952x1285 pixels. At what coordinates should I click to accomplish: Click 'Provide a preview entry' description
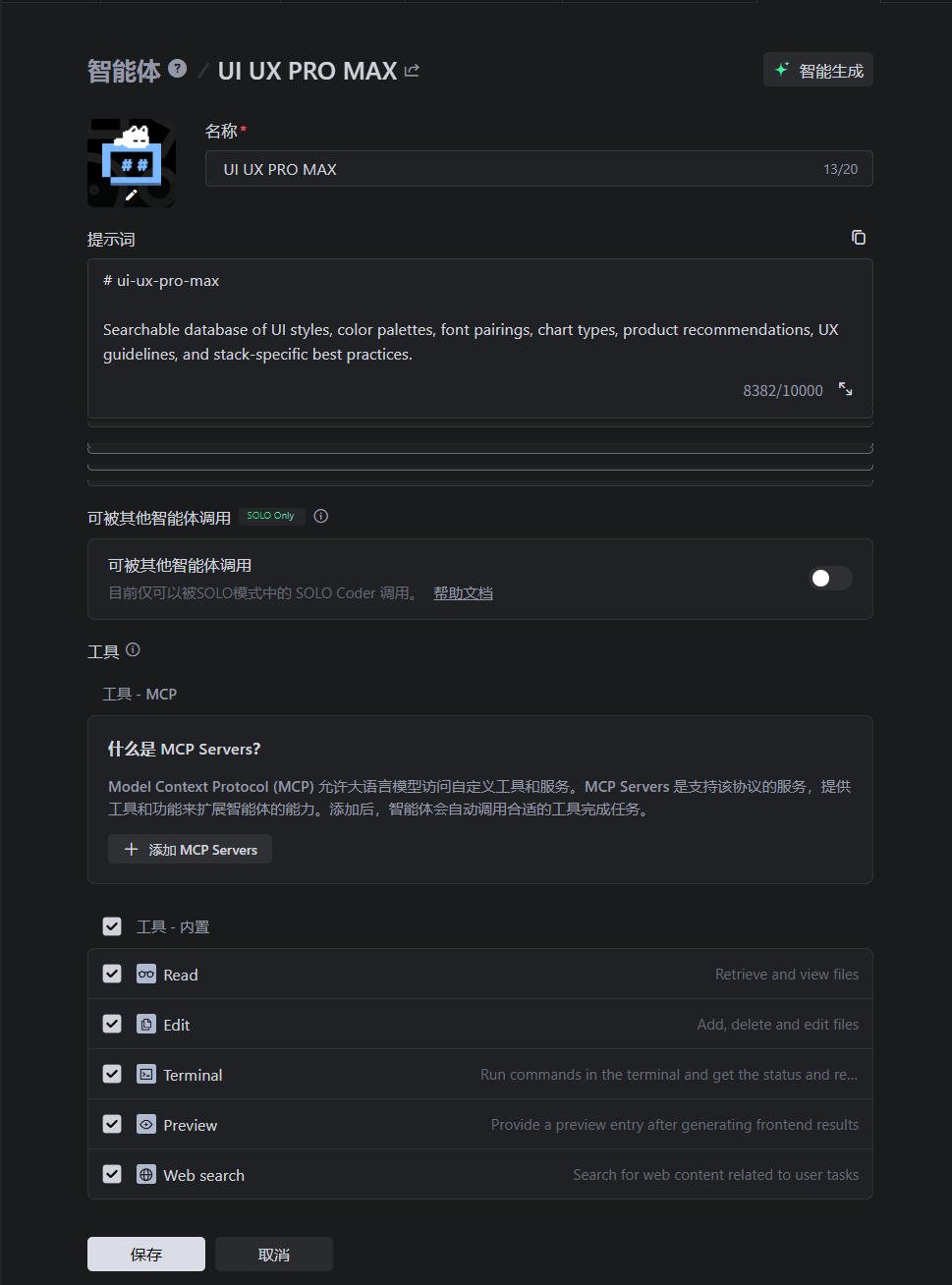pyautogui.click(x=675, y=1124)
